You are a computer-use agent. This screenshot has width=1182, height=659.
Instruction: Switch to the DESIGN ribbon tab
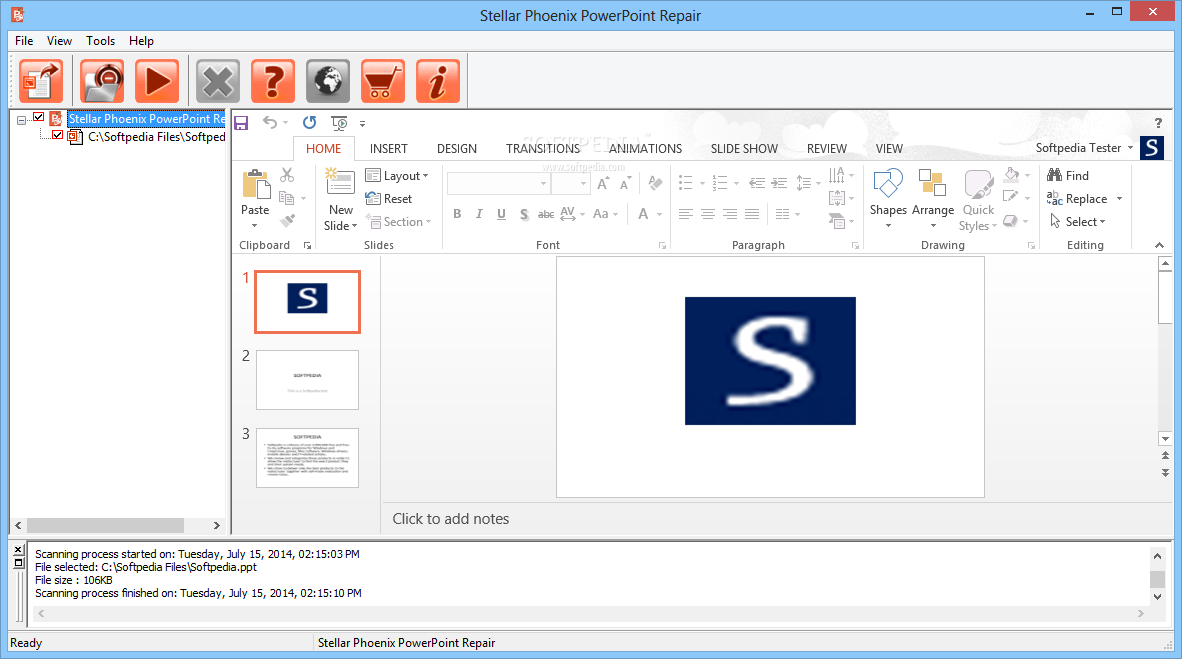point(457,149)
